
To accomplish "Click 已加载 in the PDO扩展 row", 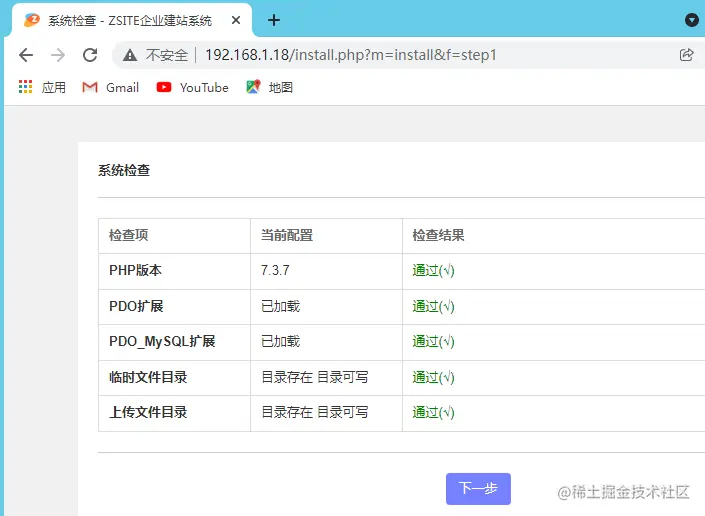I will click(x=281, y=306).
